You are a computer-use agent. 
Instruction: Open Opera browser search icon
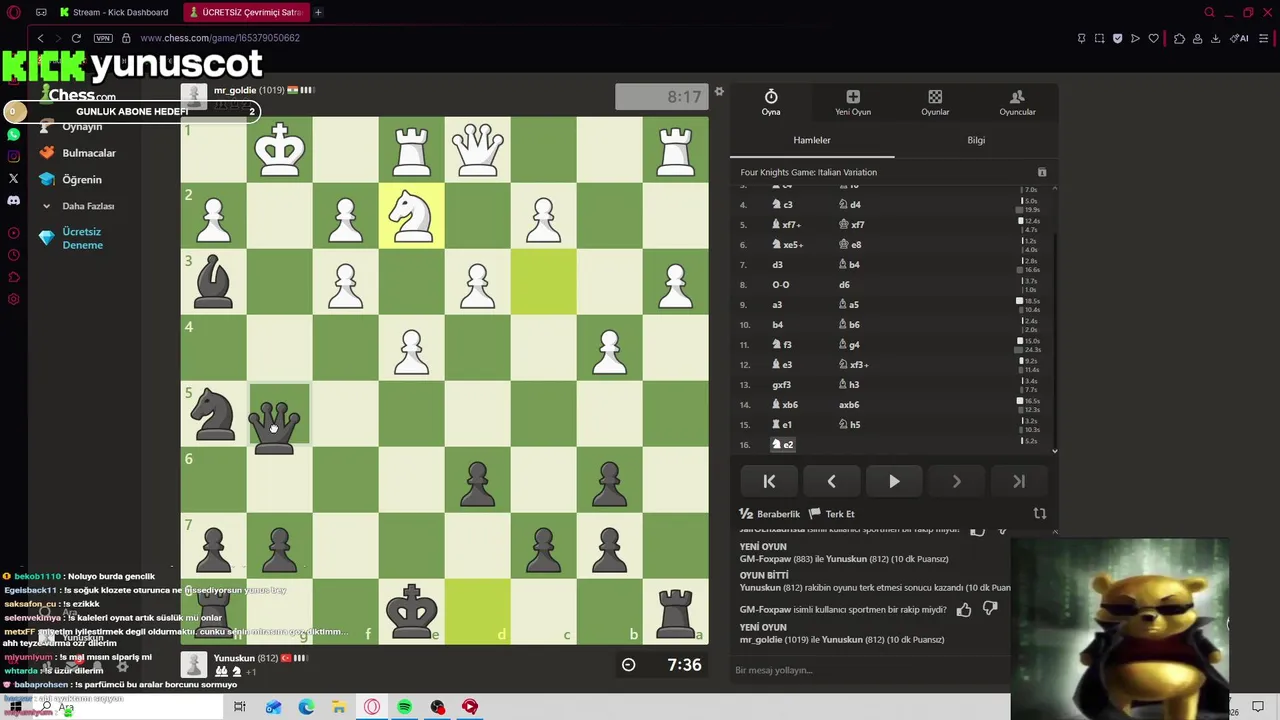pos(1209,12)
